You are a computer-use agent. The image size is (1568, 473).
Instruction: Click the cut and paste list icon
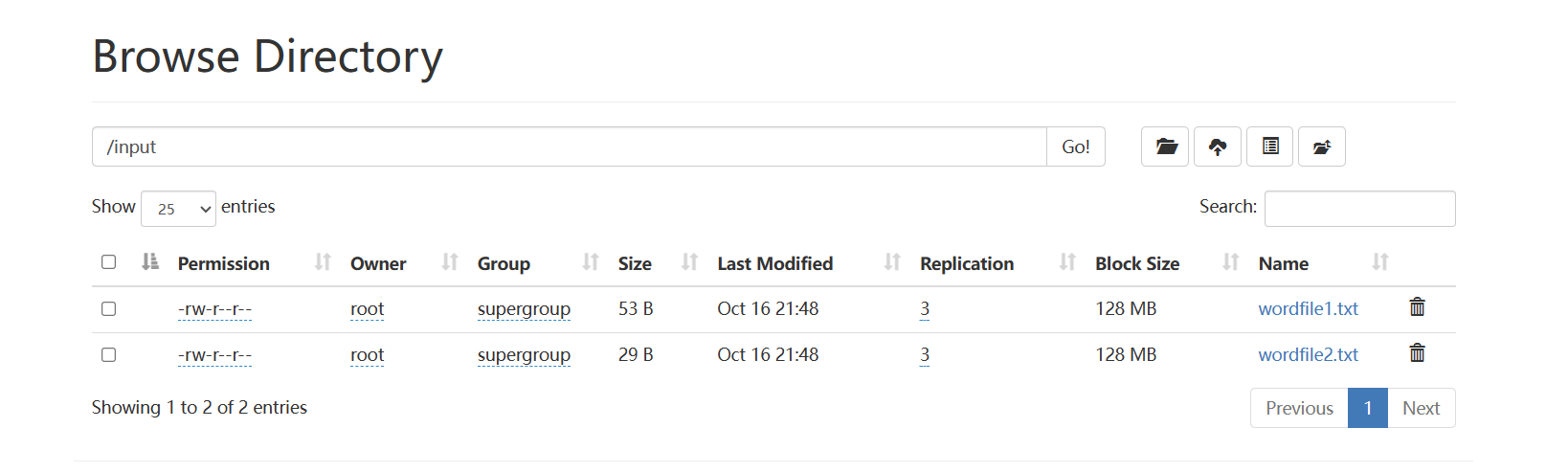[1270, 146]
